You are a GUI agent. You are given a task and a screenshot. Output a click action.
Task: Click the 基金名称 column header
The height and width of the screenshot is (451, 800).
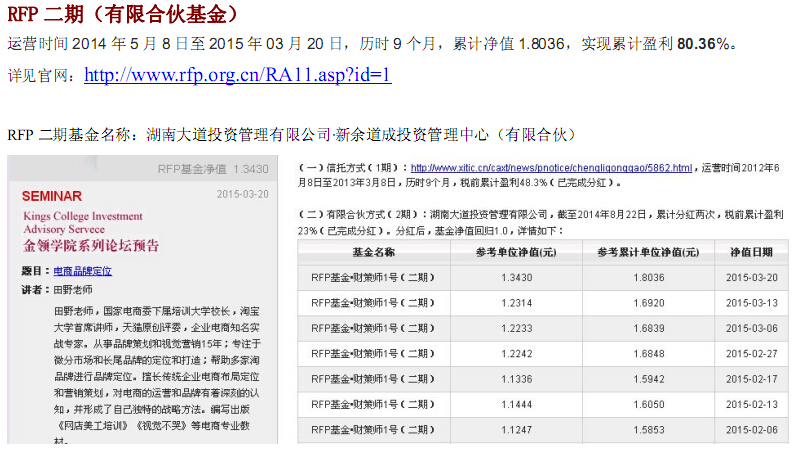point(373,252)
